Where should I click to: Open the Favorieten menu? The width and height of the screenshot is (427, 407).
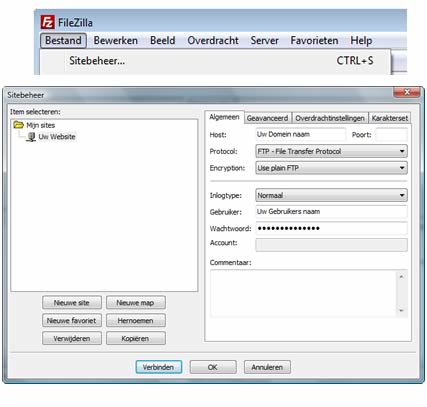(x=314, y=41)
